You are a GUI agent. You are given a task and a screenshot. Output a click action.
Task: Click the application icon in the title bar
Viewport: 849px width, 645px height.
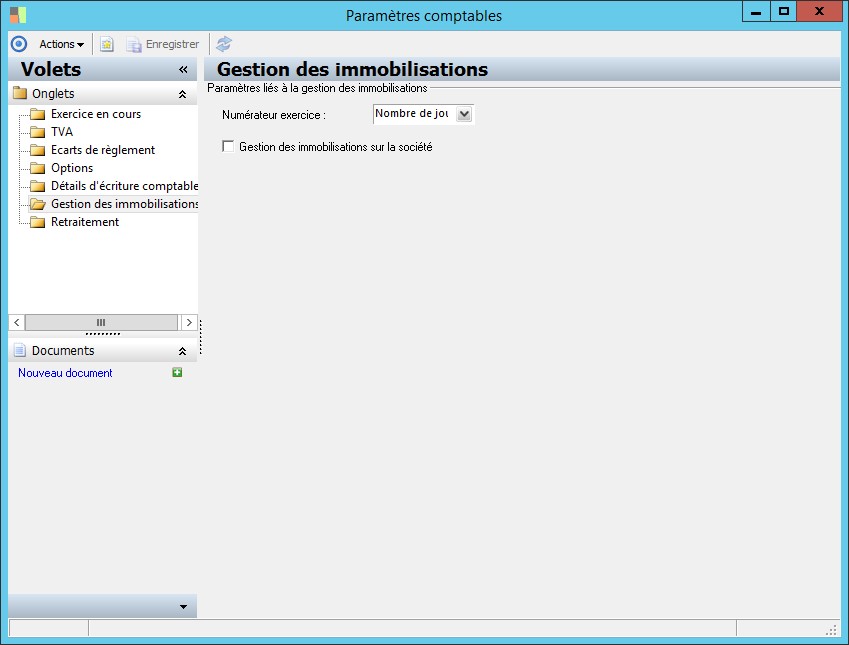click(18, 15)
